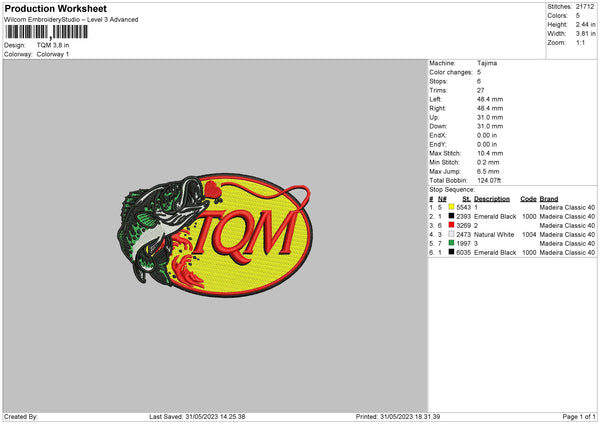
Task: Click the 'Production Worksheet' title
Action: click(x=55, y=8)
